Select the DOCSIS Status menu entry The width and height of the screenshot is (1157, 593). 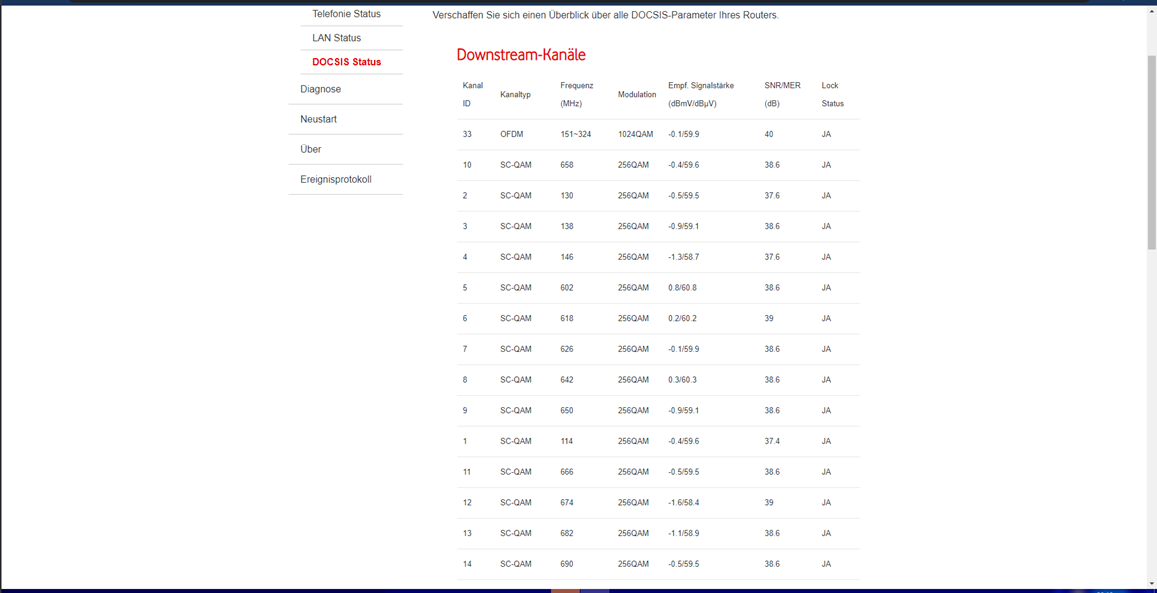(x=347, y=62)
